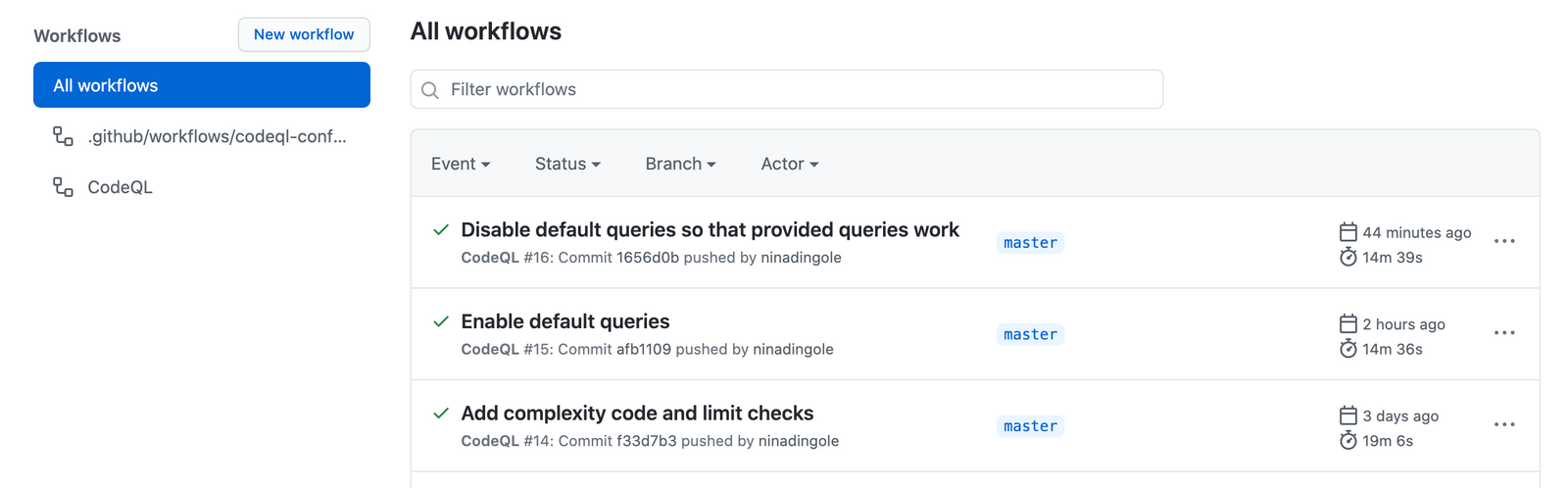Expand the Event filter dropdown
This screenshot has width=1568, height=488.
click(461, 164)
